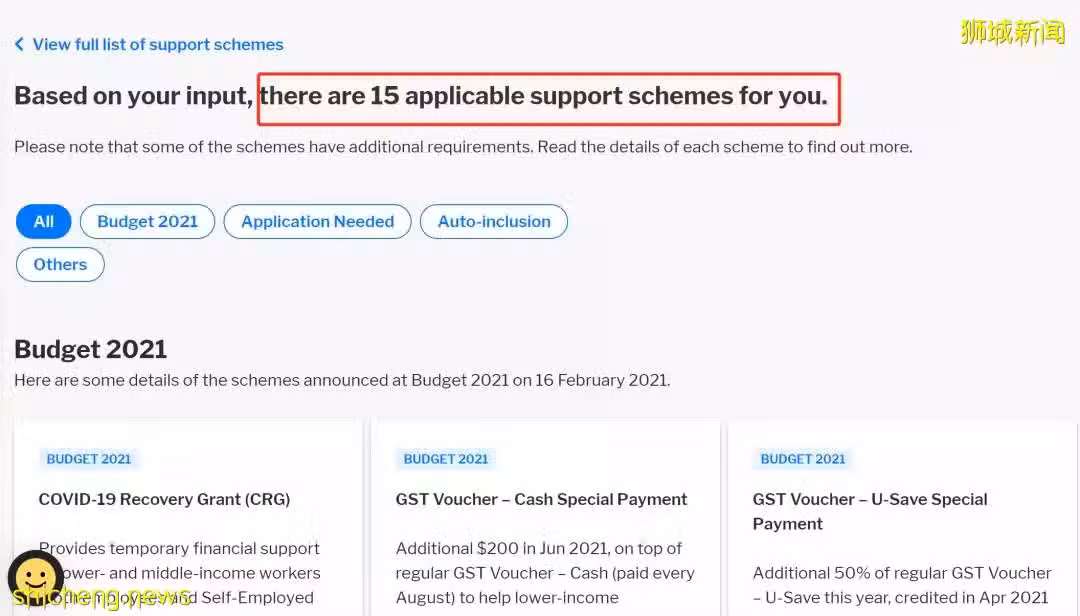
Task: Filter by Budget 2021 pill
Action: pos(147,222)
